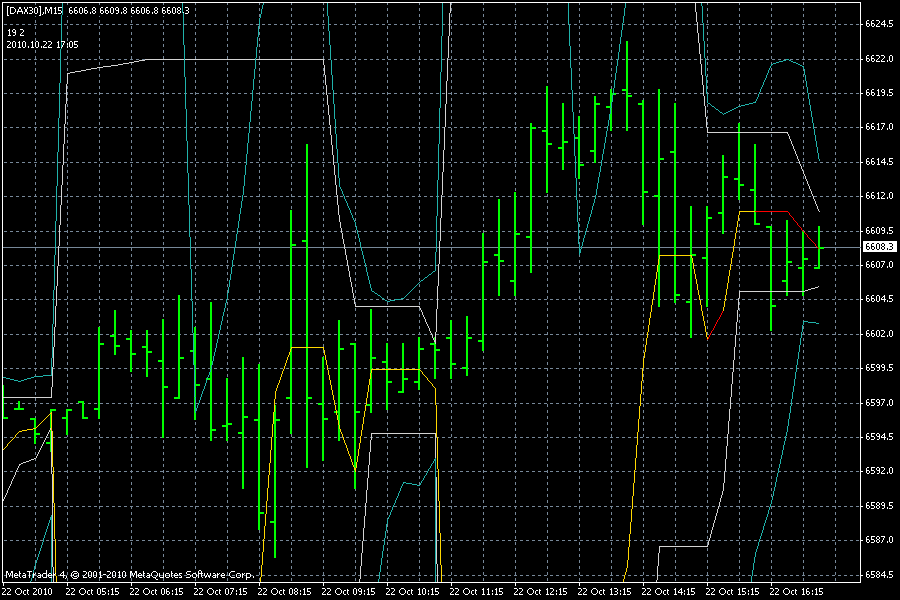This screenshot has width=900, height=600.
Task: Click time axis label '22 Oct 06:15'
Action: [x=157, y=591]
